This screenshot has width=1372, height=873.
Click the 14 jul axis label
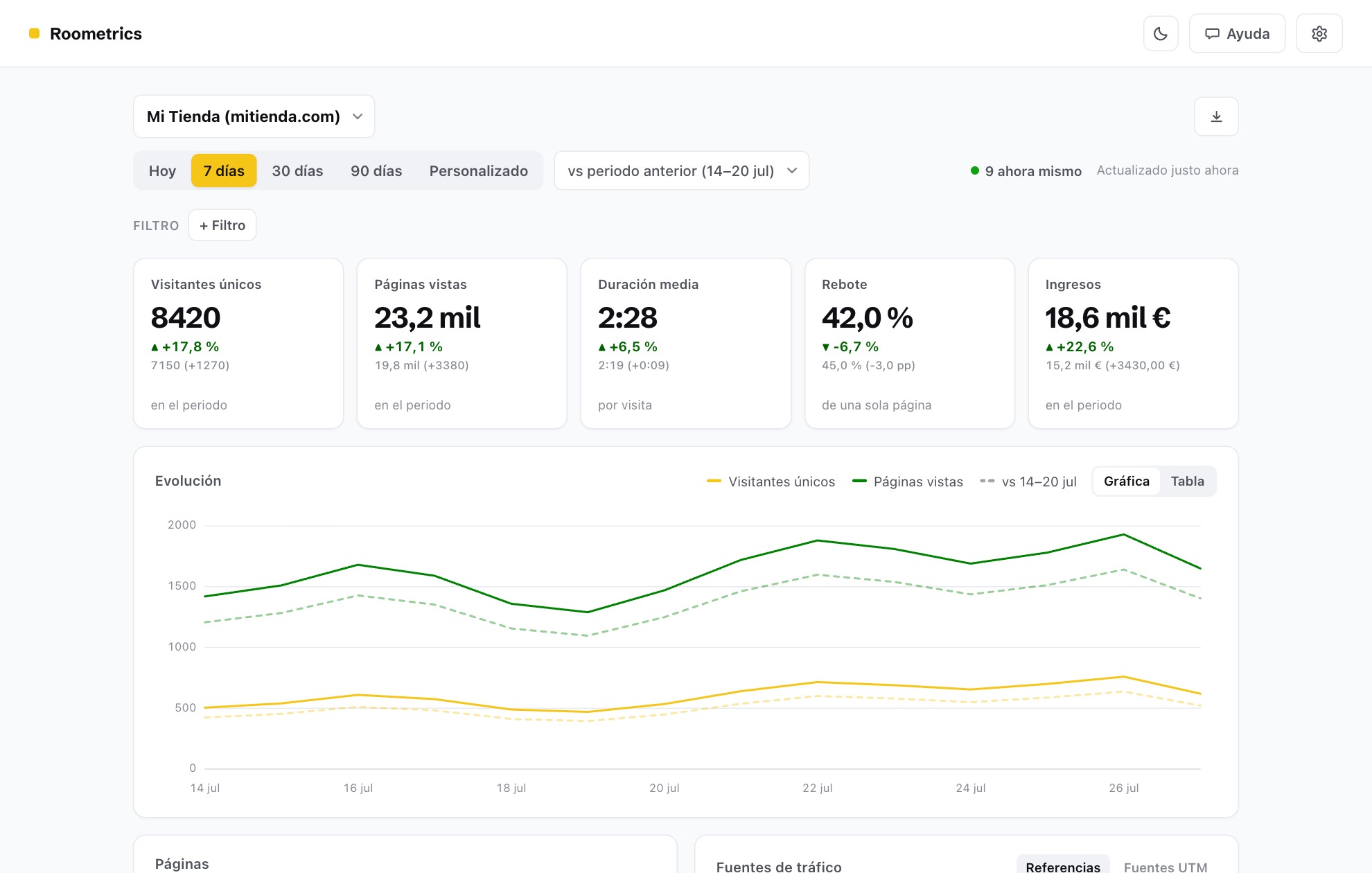pos(205,788)
